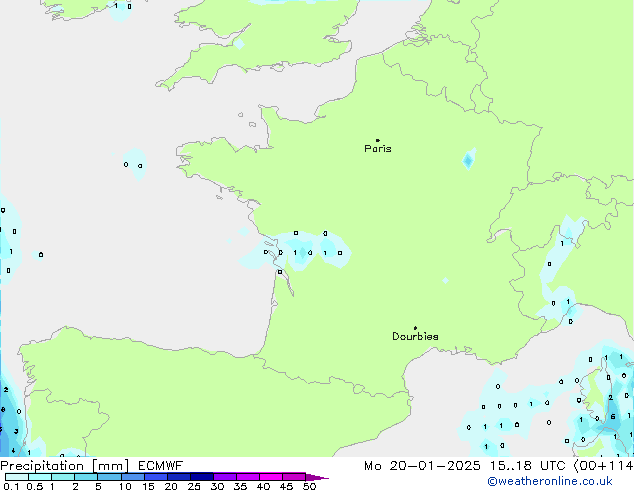The image size is (634, 490).
Task: Click the 35 legend value
Action: 240,486
